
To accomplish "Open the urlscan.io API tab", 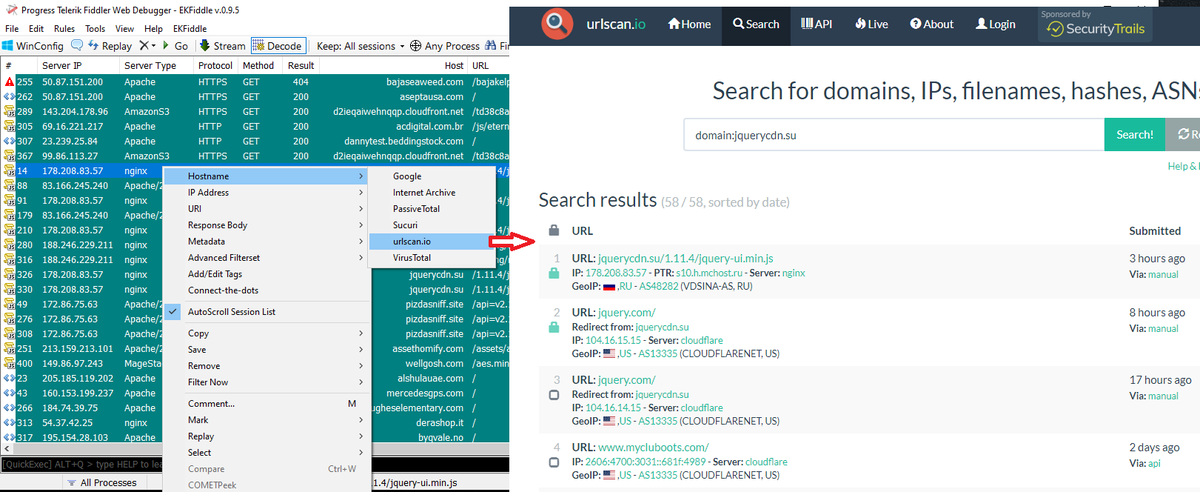I will click(817, 24).
